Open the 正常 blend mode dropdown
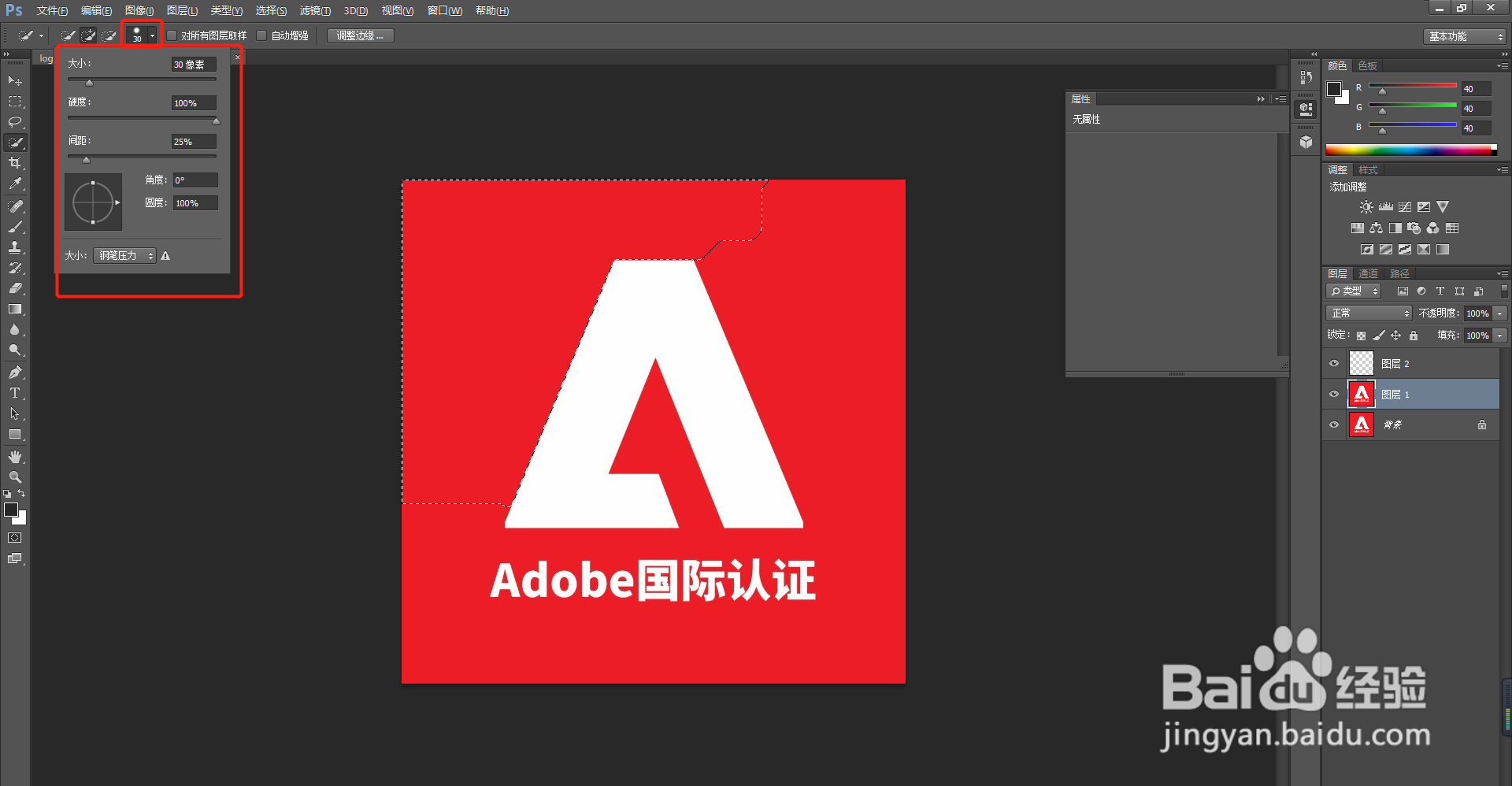Viewport: 1512px width, 786px height. point(1369,313)
